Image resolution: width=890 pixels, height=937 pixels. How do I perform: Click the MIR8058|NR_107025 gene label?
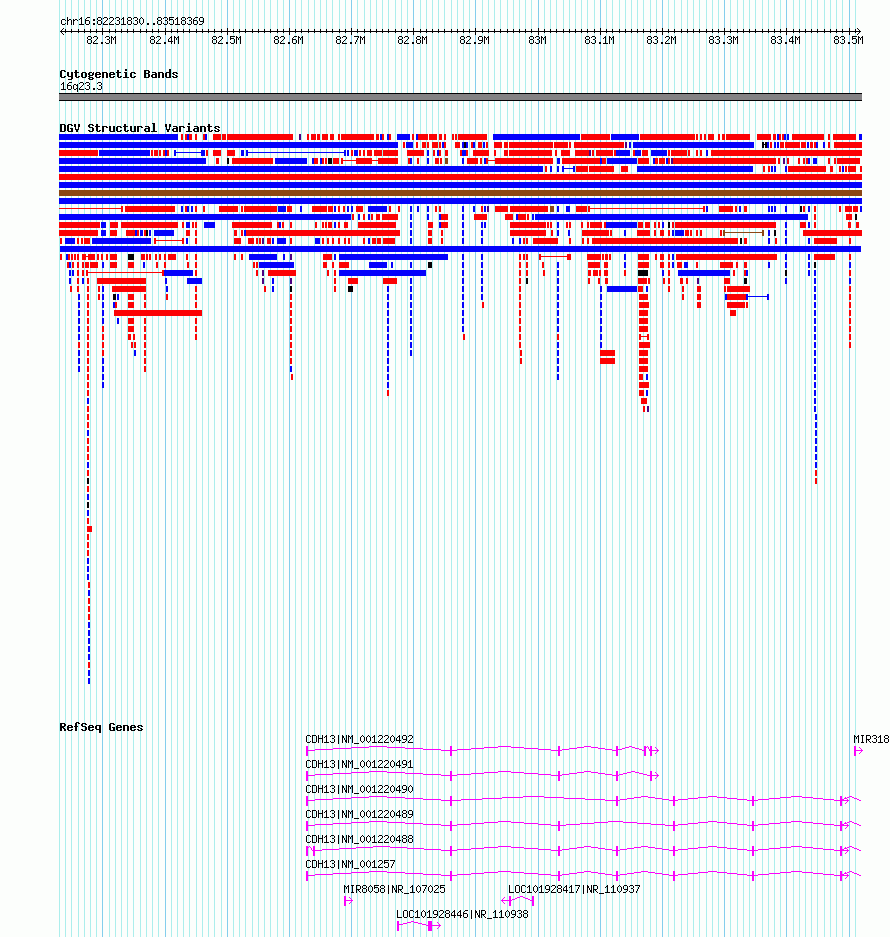(394, 889)
